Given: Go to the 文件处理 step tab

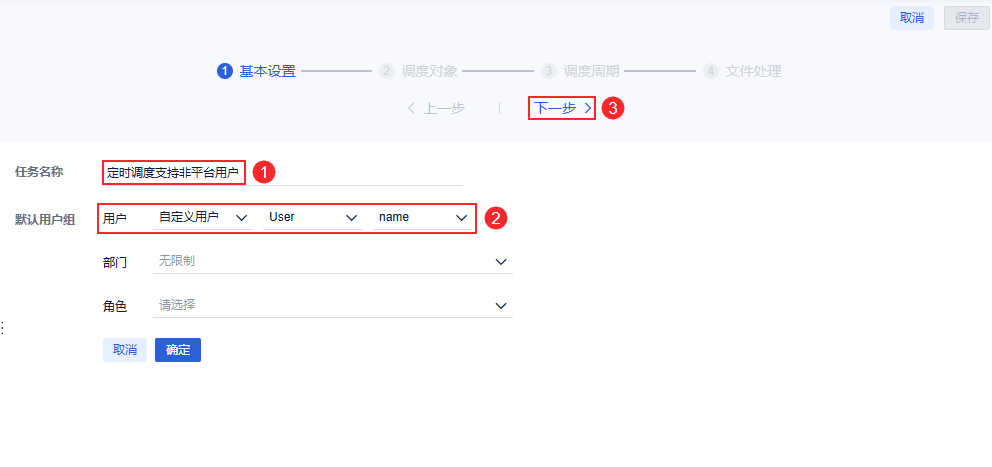Looking at the screenshot, I should pos(753,71).
